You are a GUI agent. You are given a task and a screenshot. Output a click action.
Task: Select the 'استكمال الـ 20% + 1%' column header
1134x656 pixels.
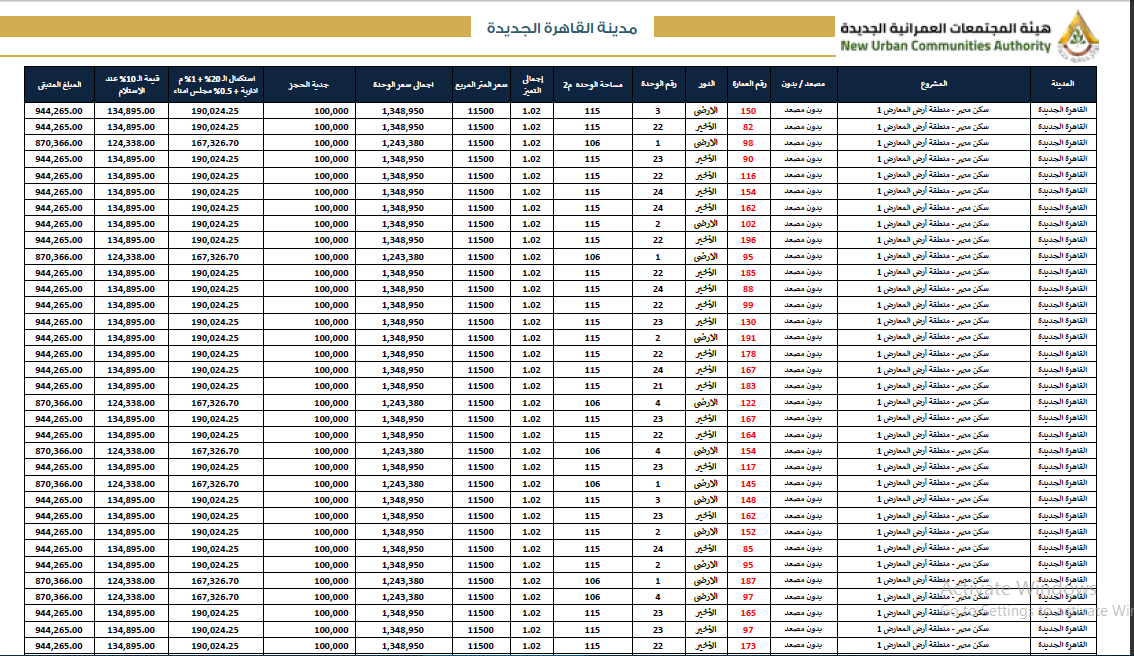[216, 84]
